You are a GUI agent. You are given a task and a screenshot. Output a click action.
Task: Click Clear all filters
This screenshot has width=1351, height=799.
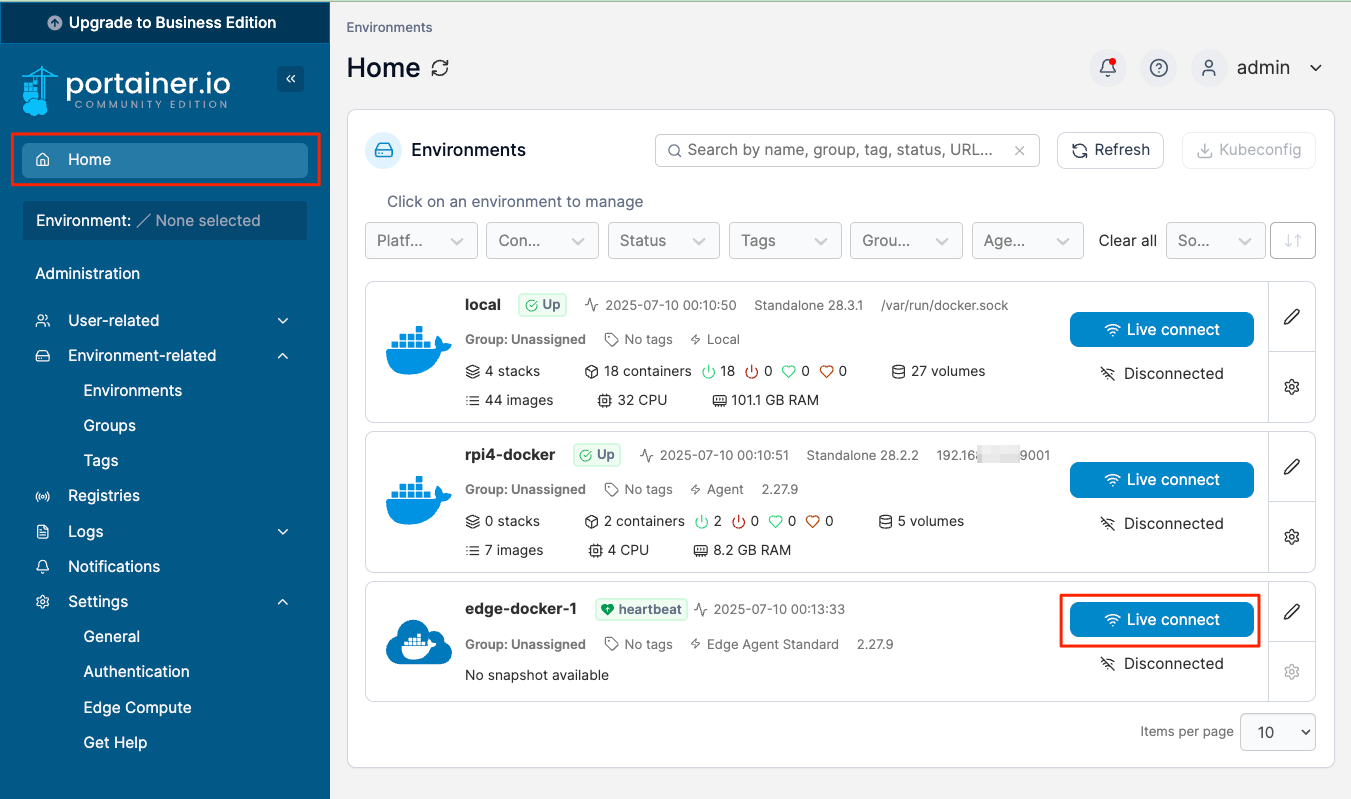[x=1128, y=241]
